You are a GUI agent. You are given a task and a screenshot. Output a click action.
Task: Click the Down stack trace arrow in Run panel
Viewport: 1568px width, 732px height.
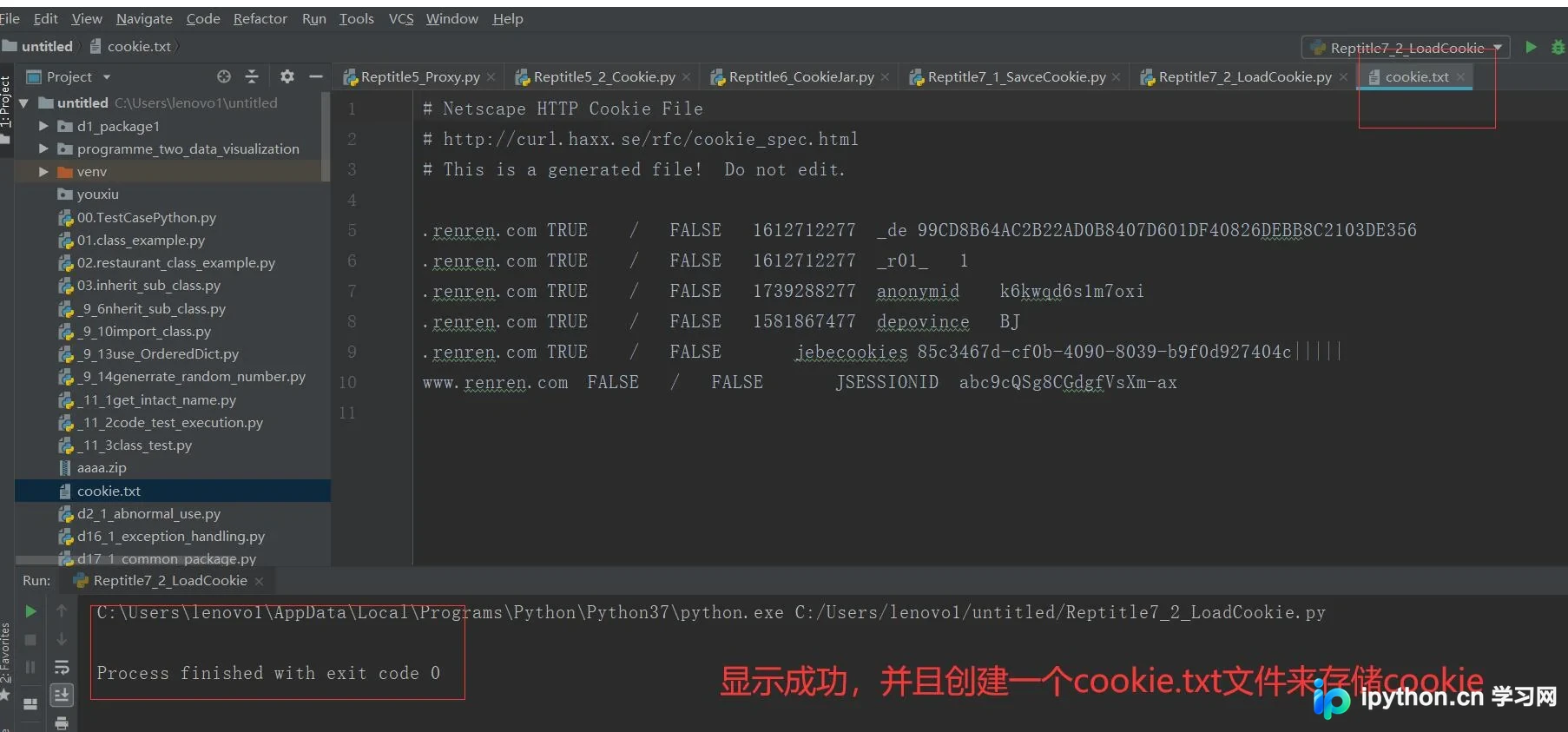click(62, 640)
